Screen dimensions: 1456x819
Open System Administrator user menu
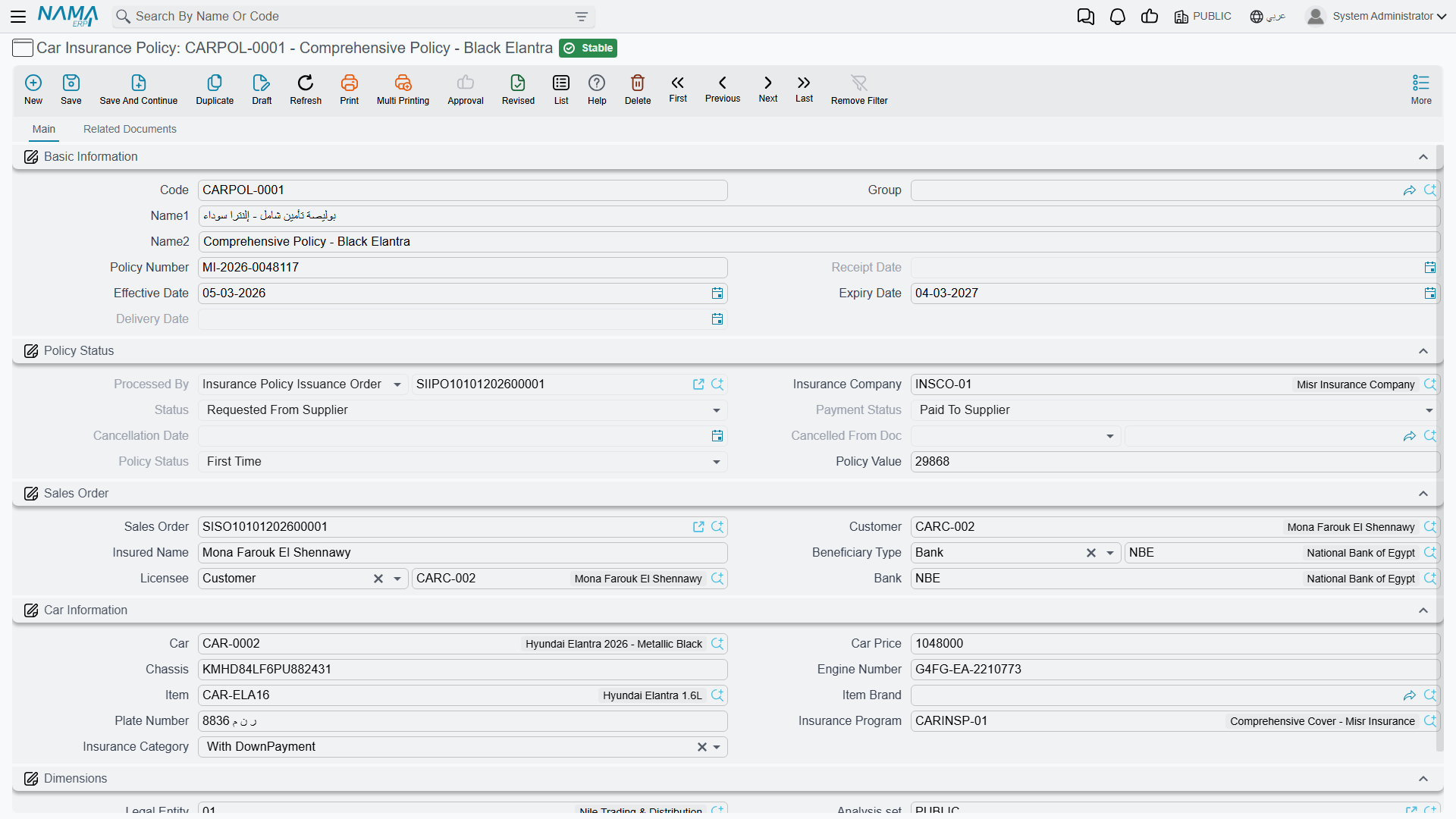(x=1376, y=16)
